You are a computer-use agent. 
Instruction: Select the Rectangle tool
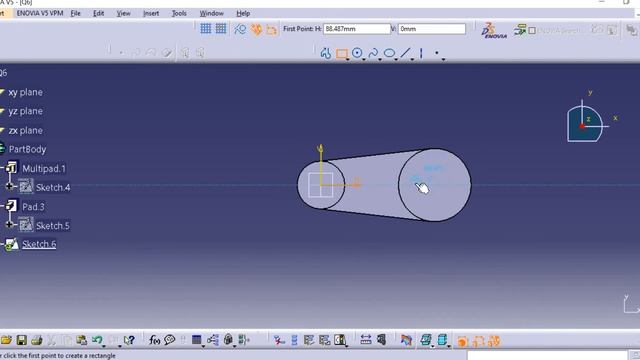[341, 53]
